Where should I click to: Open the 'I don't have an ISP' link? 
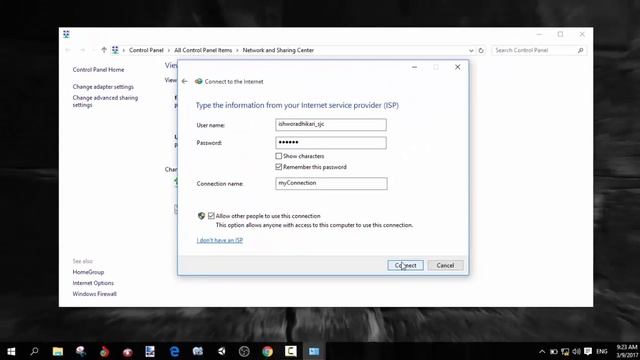point(220,240)
